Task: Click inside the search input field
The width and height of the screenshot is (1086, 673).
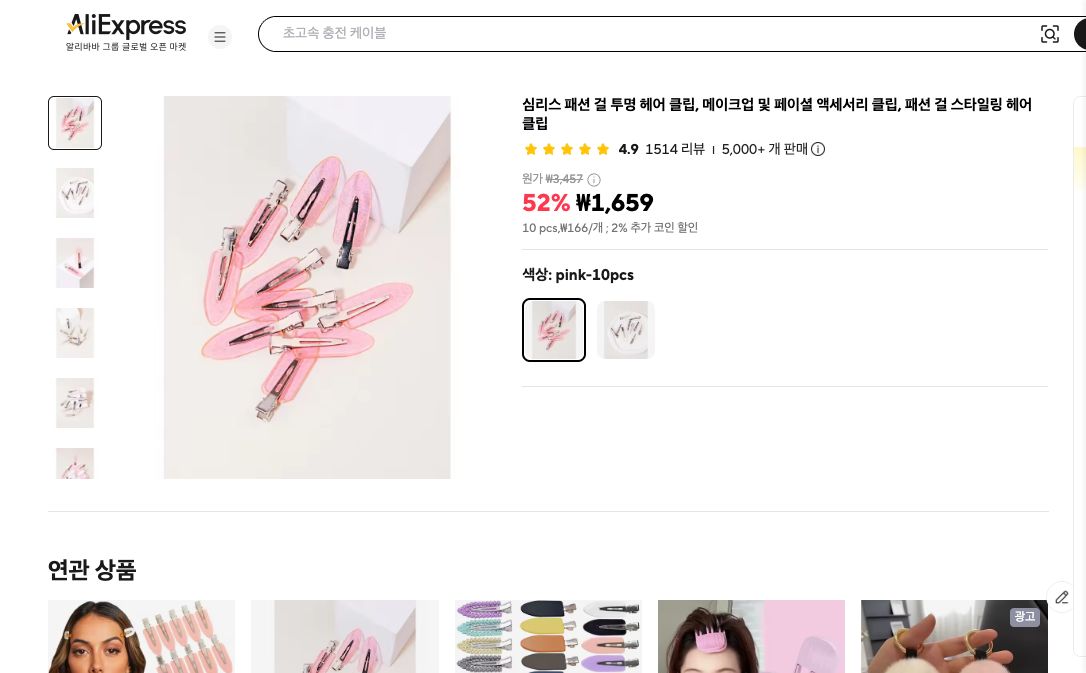Action: click(650, 33)
